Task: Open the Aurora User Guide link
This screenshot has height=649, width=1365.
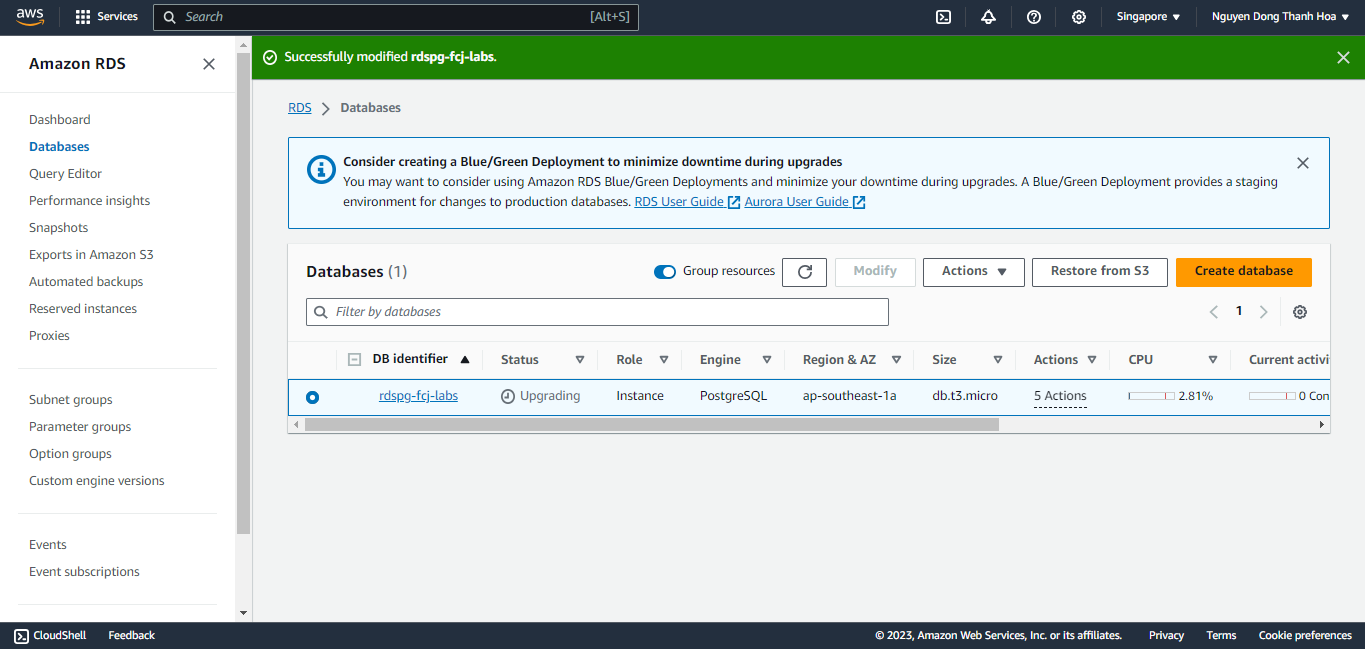Action: coord(805,202)
